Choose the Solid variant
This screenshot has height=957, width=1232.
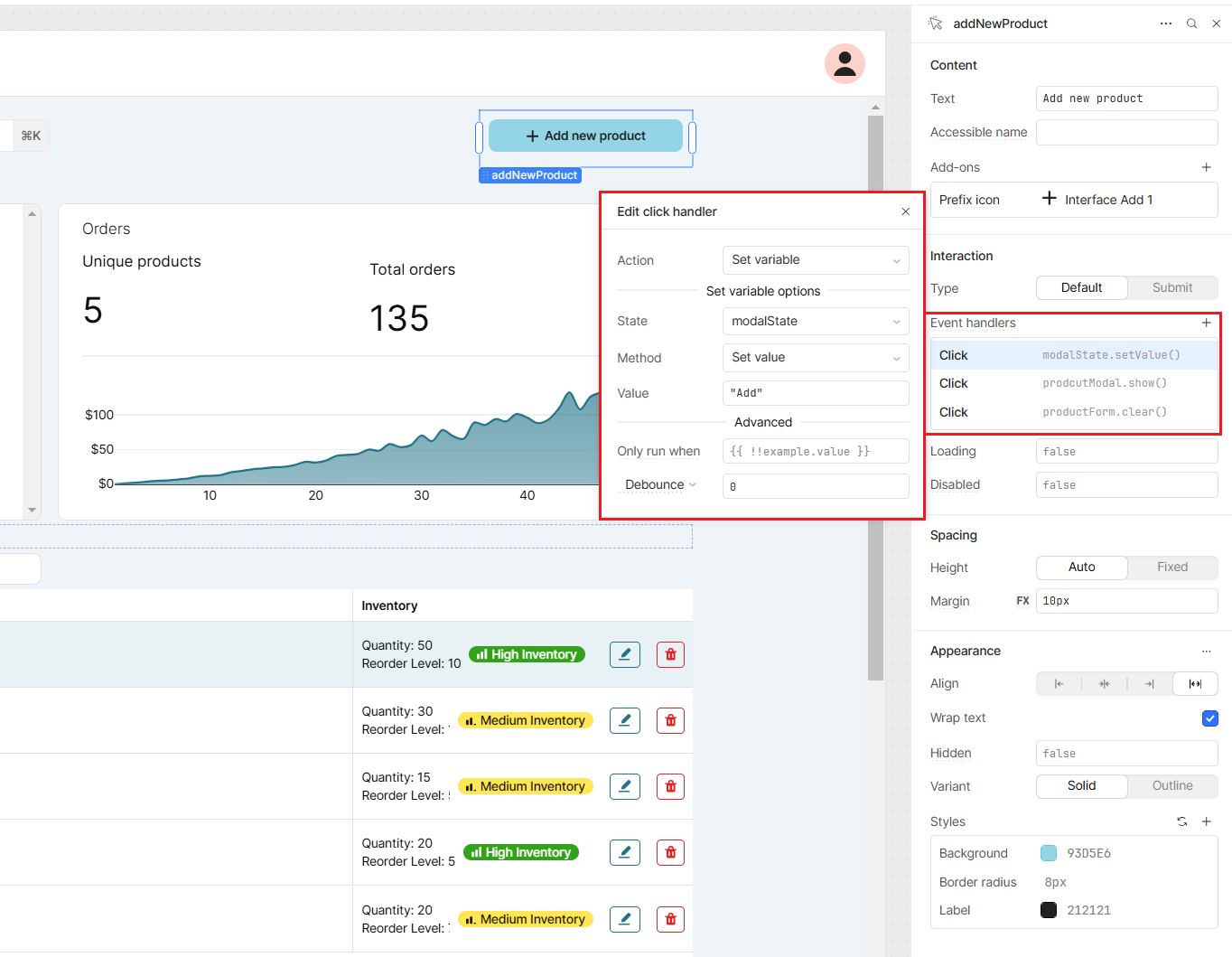click(1081, 786)
